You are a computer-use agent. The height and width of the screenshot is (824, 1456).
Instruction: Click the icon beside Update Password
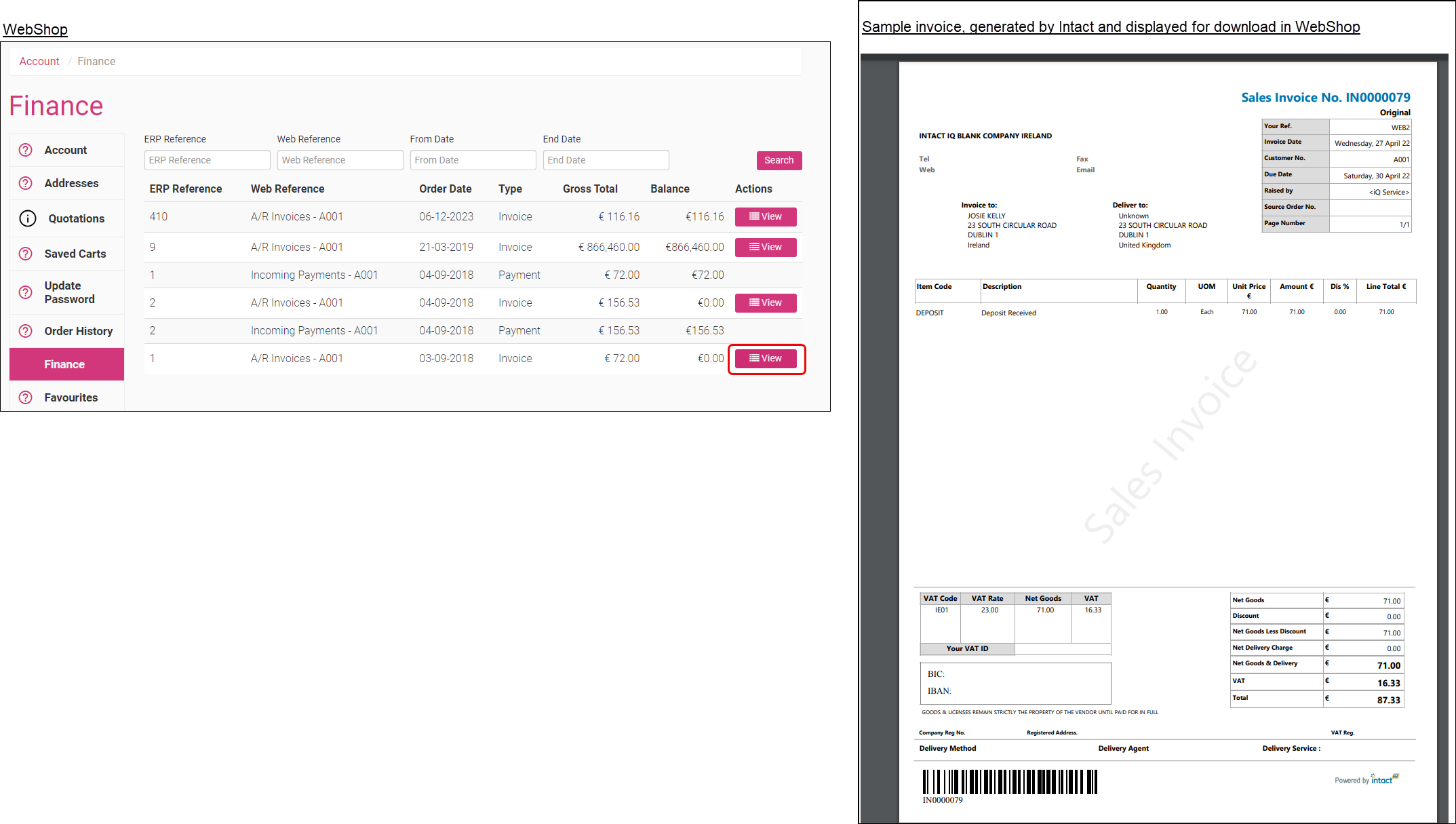(x=26, y=292)
